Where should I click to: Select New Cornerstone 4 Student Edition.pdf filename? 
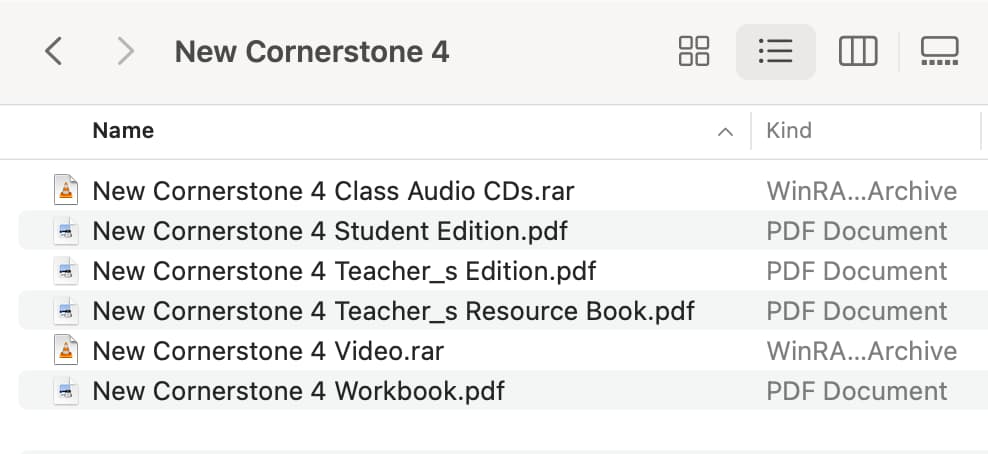330,232
